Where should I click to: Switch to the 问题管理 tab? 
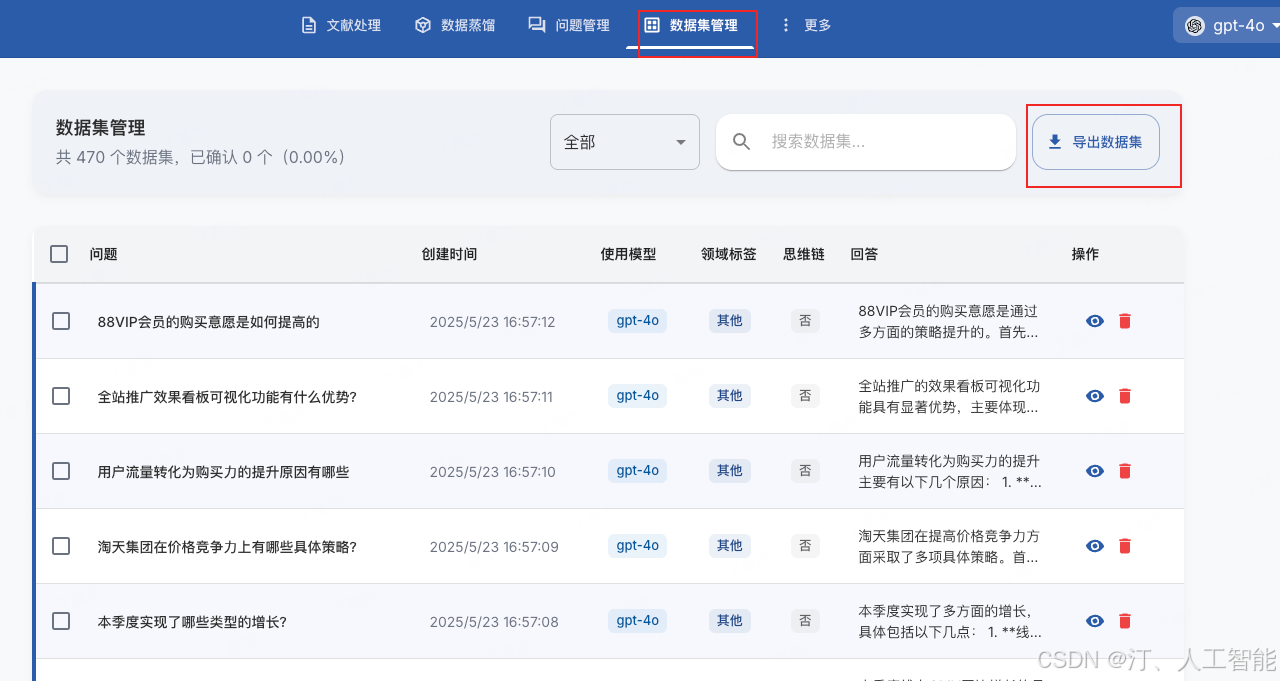pos(569,25)
